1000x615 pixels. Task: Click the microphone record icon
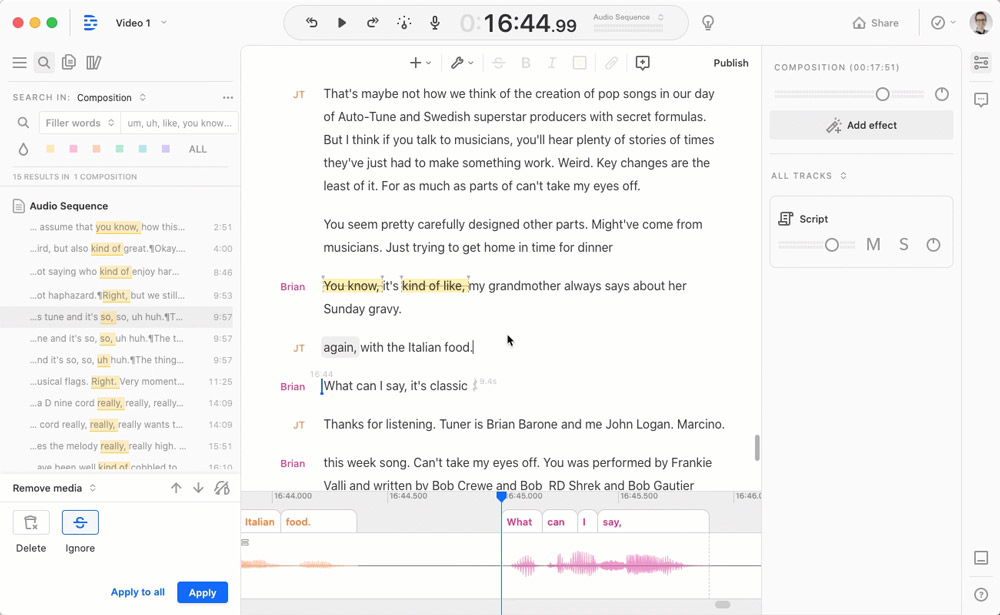435,23
